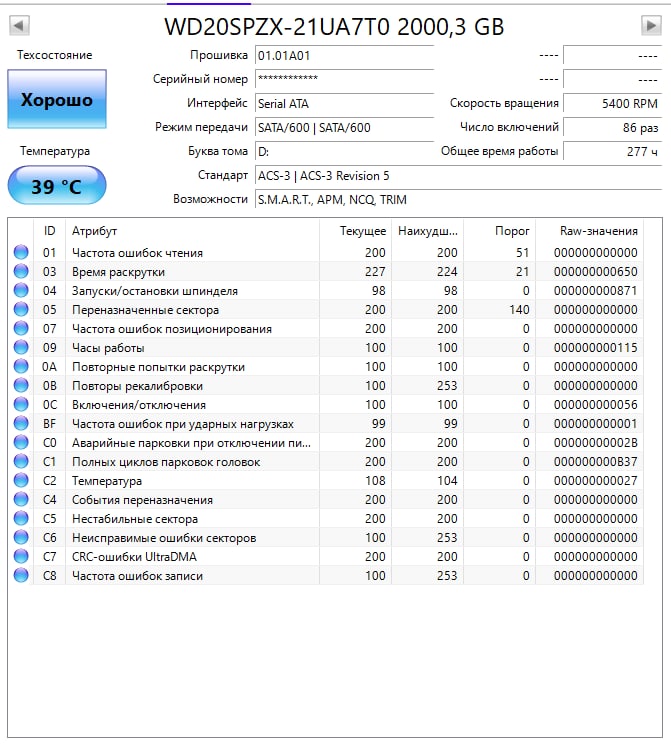Click status circle for Аварийные парковки row
The image size is (671, 744).
(x=21, y=442)
